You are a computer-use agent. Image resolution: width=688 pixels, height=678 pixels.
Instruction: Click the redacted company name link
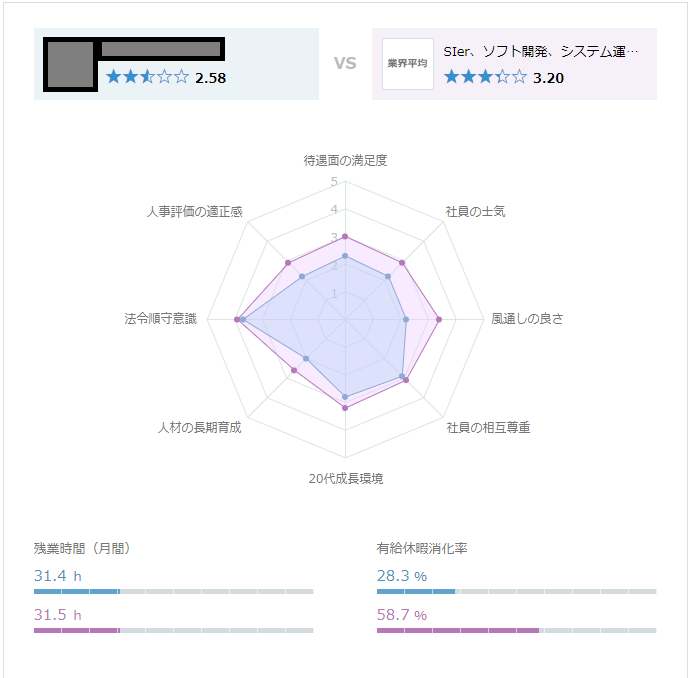tap(162, 49)
